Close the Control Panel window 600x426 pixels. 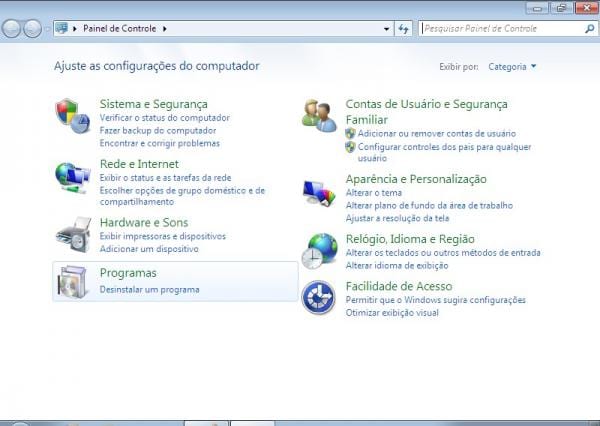click(587, 8)
